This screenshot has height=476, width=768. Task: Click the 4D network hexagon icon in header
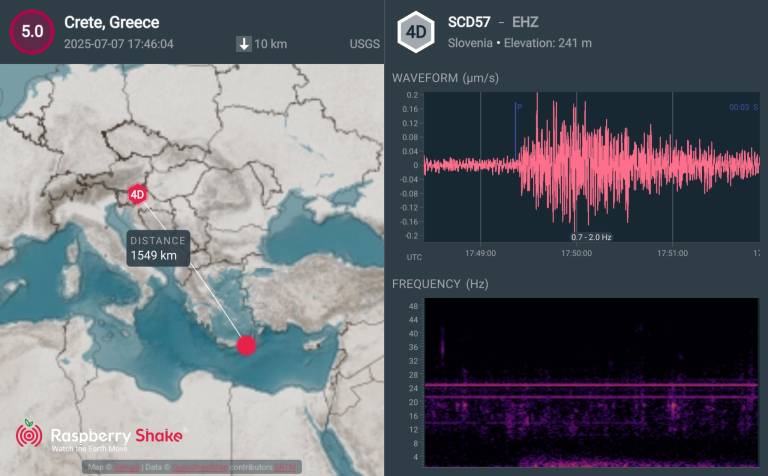(x=416, y=31)
